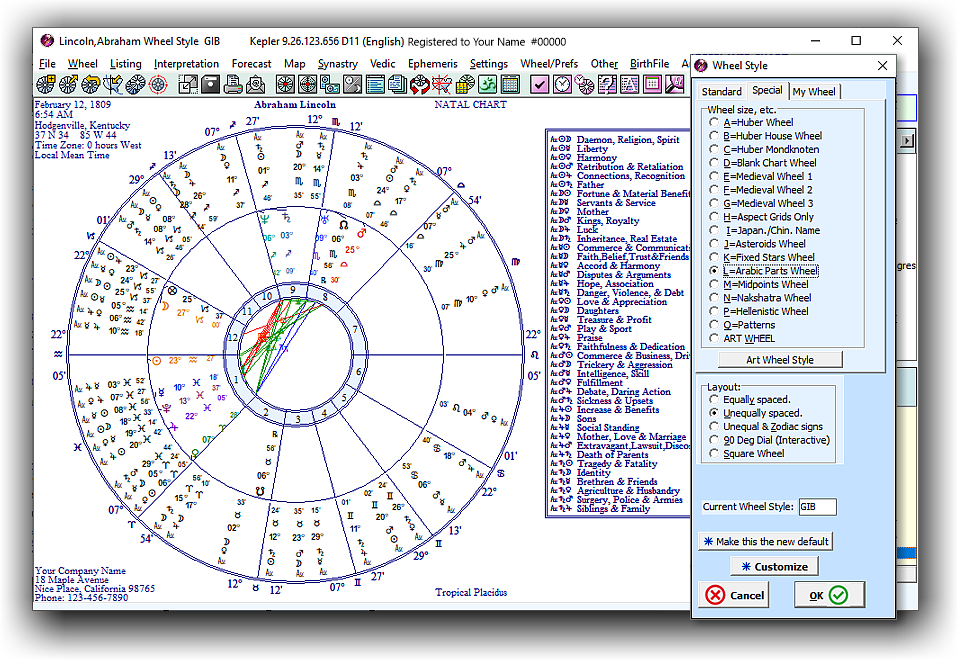Switch to the My Wheel tab
This screenshot has height=660, width=957.
pyautogui.click(x=814, y=92)
